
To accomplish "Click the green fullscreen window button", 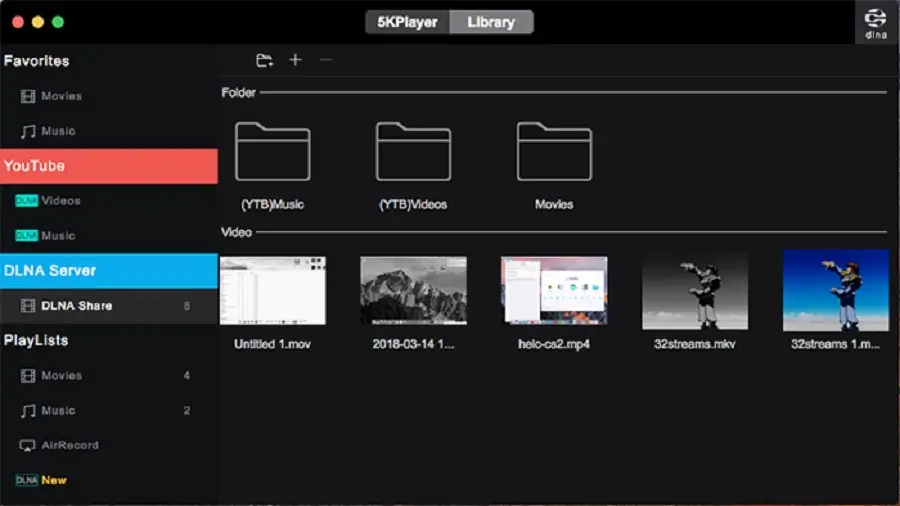I will click(x=58, y=22).
